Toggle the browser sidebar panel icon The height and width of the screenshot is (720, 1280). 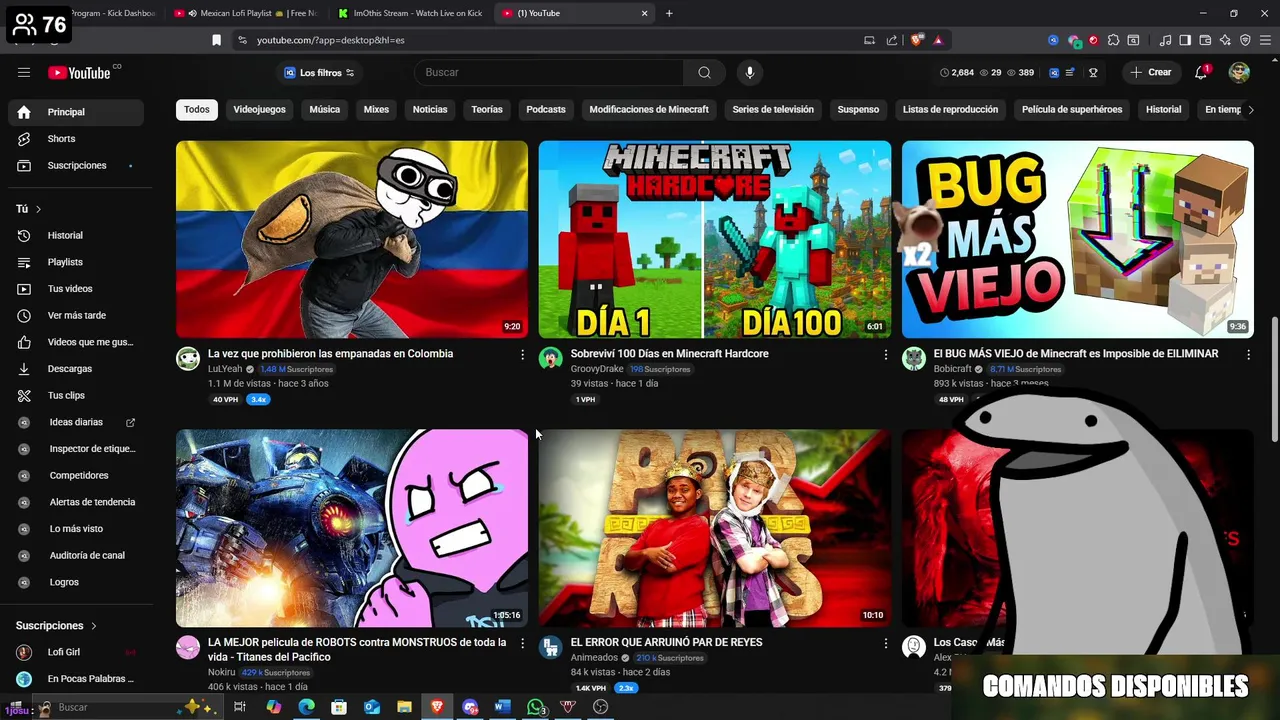pos(1185,40)
